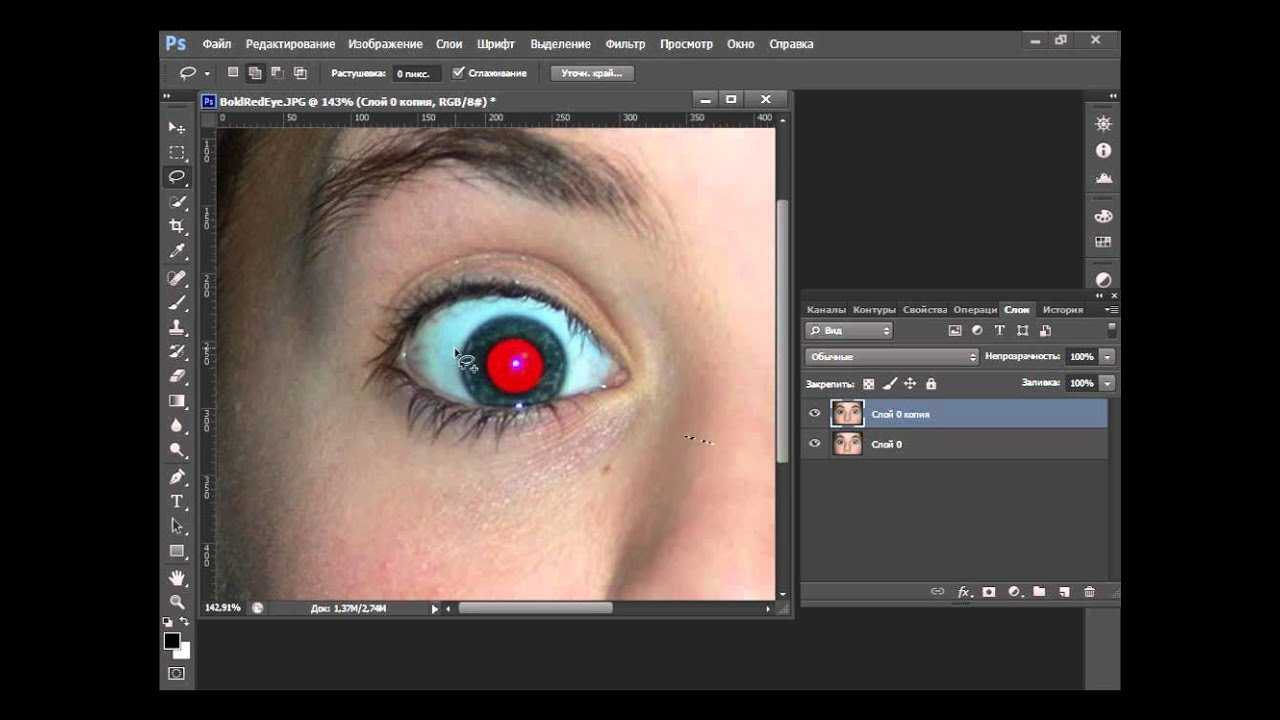
Task: Select the Quick Selection tool
Action: (x=177, y=202)
